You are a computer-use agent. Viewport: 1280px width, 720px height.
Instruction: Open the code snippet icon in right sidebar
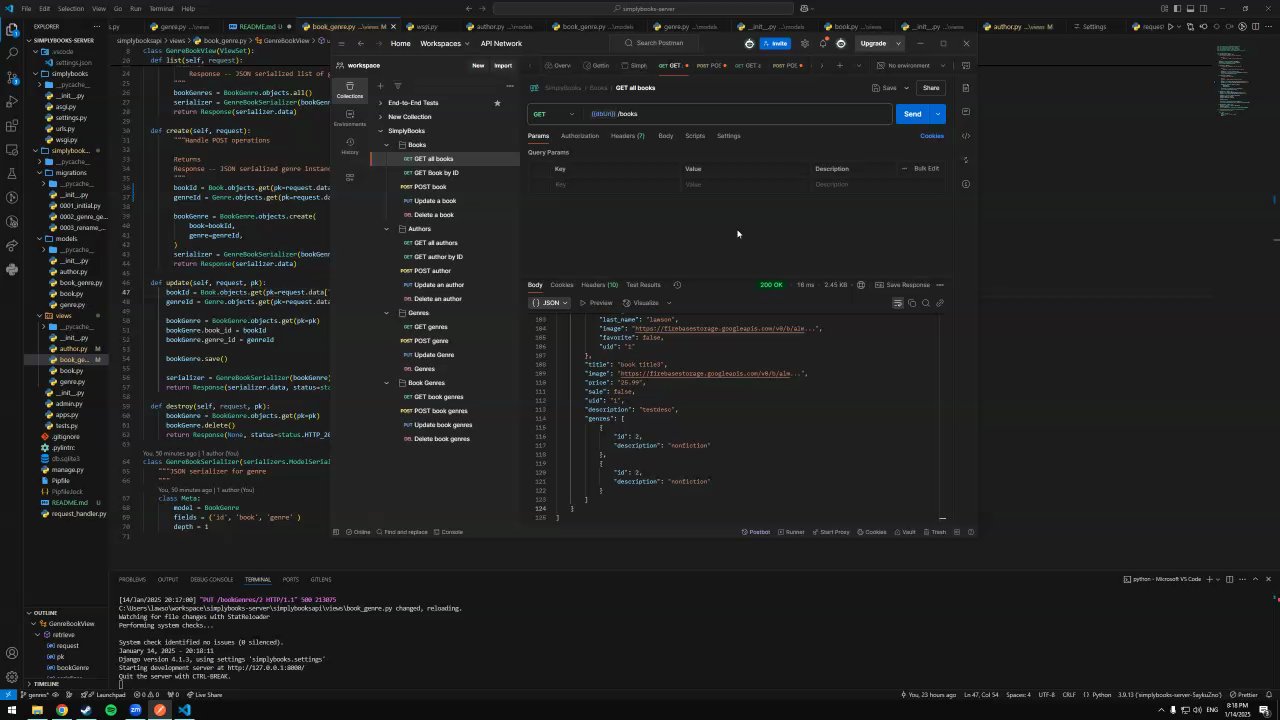tap(965, 136)
